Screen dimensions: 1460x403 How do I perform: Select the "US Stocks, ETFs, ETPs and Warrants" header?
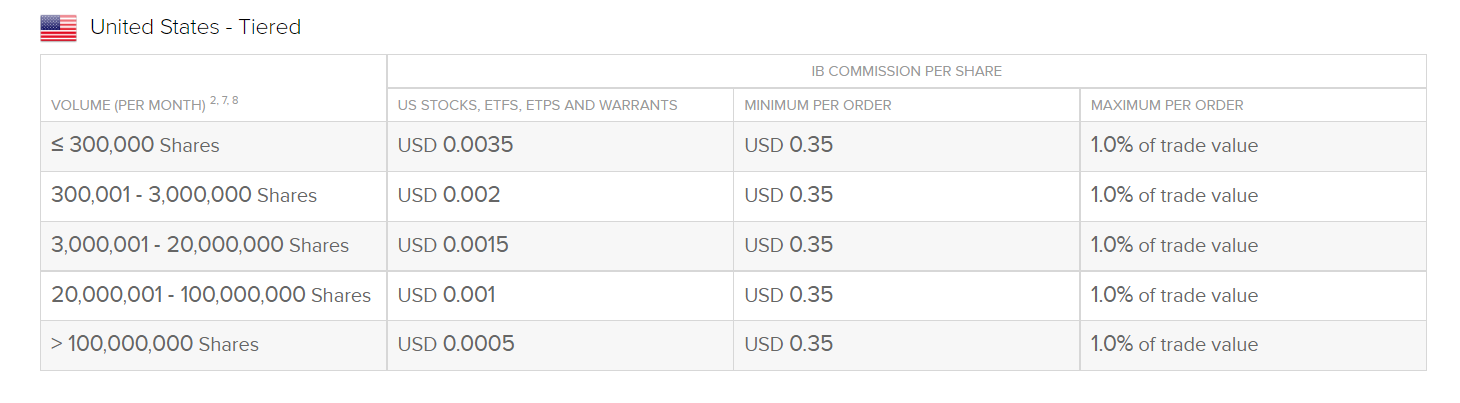coord(537,105)
